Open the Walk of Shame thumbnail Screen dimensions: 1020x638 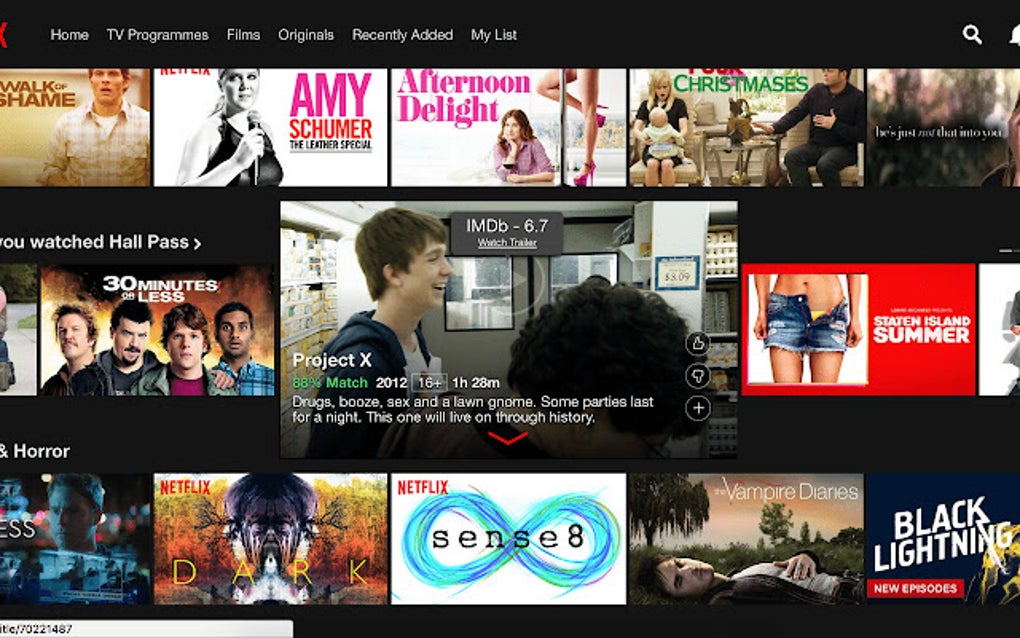point(75,127)
